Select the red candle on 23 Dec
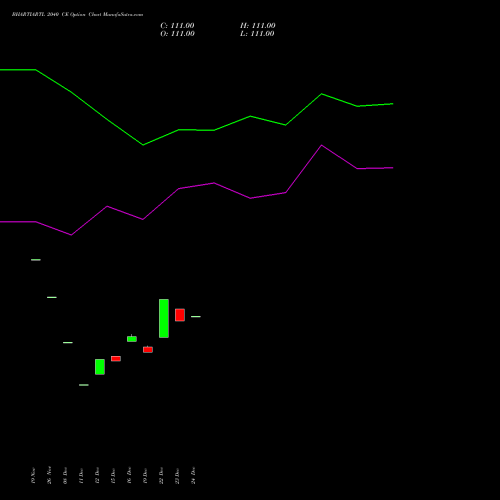The image size is (500, 500). (x=180, y=315)
